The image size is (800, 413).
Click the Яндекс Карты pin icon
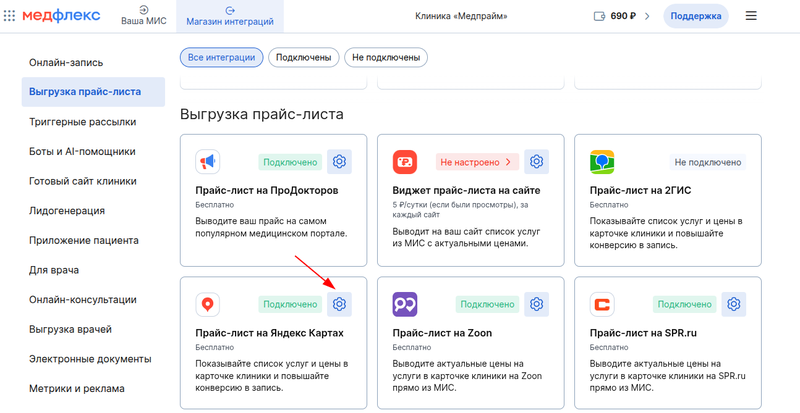click(208, 304)
